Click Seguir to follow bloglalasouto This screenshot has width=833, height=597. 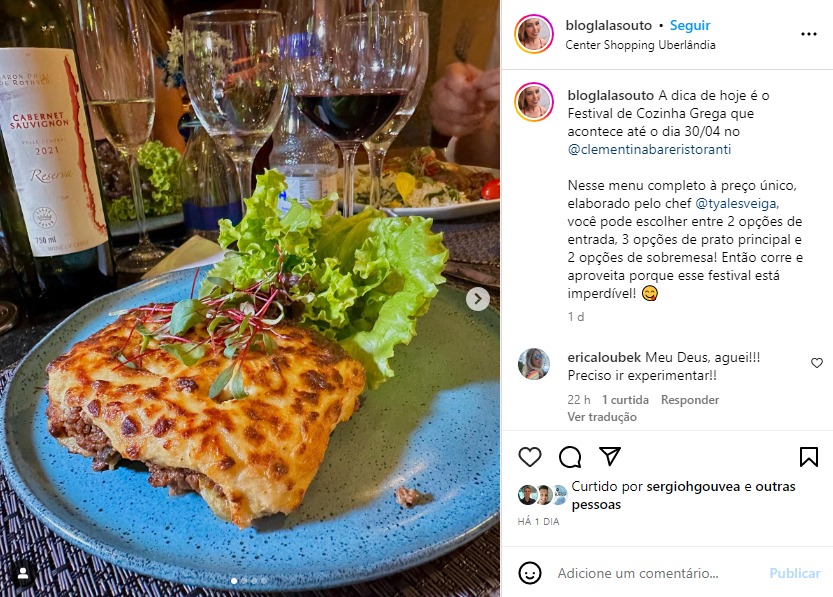690,25
